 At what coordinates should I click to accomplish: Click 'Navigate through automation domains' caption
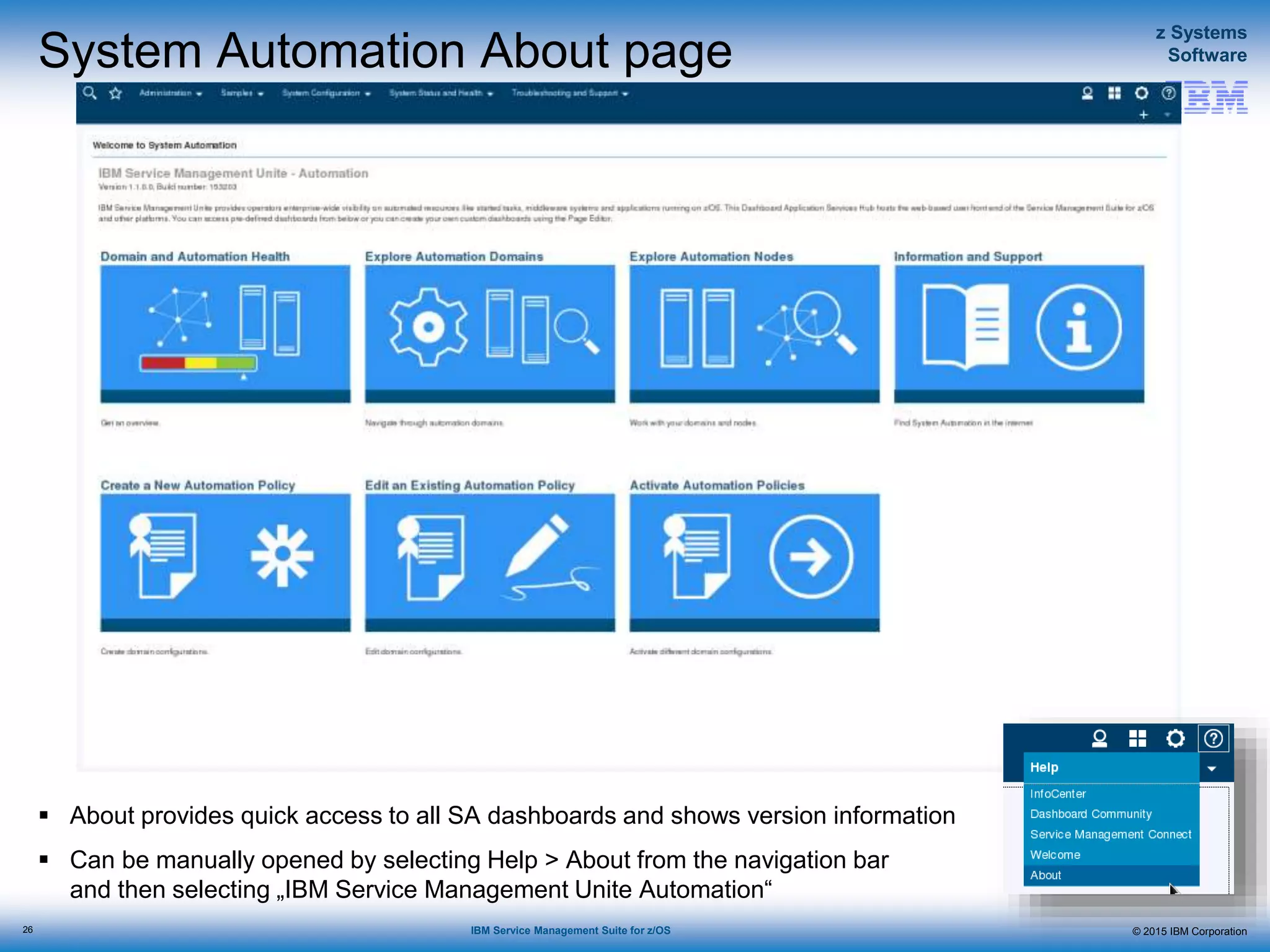[434, 423]
